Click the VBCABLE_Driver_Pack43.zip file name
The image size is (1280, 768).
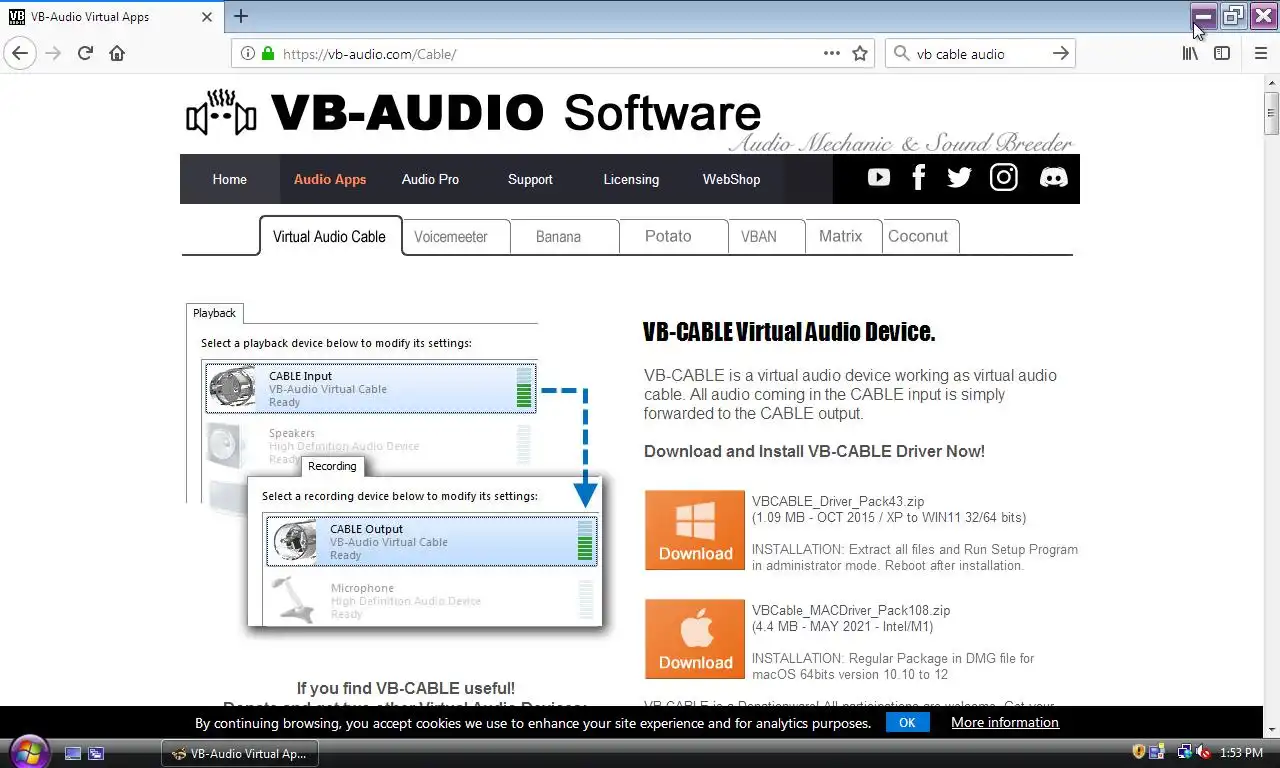[838, 502]
